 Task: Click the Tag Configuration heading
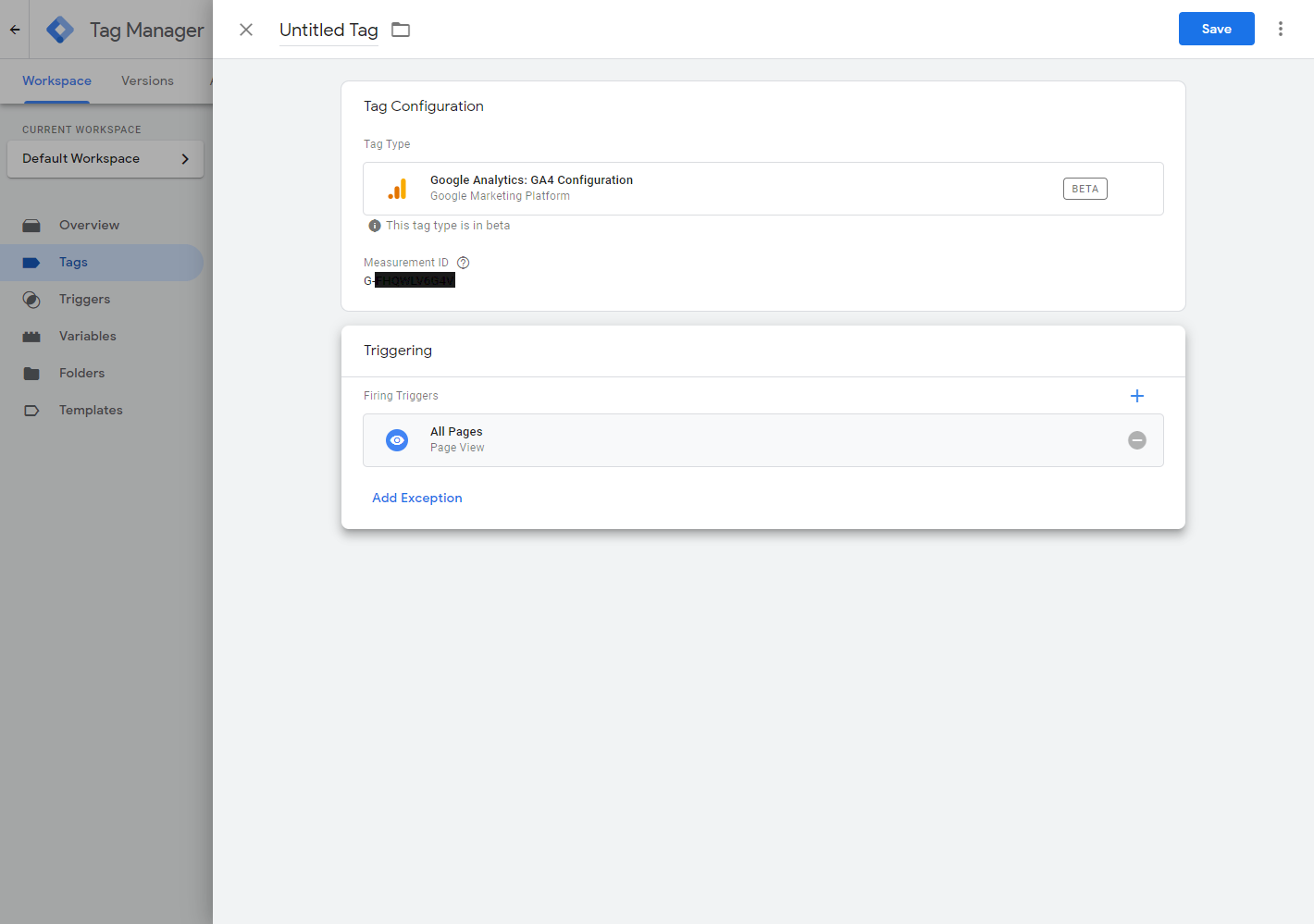424,106
